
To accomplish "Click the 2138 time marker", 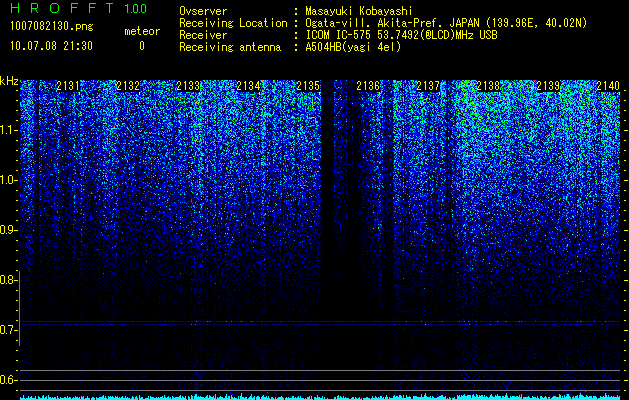I will click(x=488, y=85).
